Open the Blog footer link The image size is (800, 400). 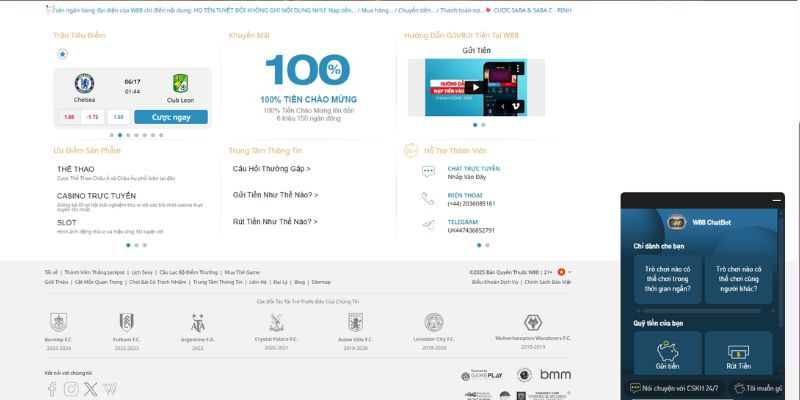pos(299,282)
